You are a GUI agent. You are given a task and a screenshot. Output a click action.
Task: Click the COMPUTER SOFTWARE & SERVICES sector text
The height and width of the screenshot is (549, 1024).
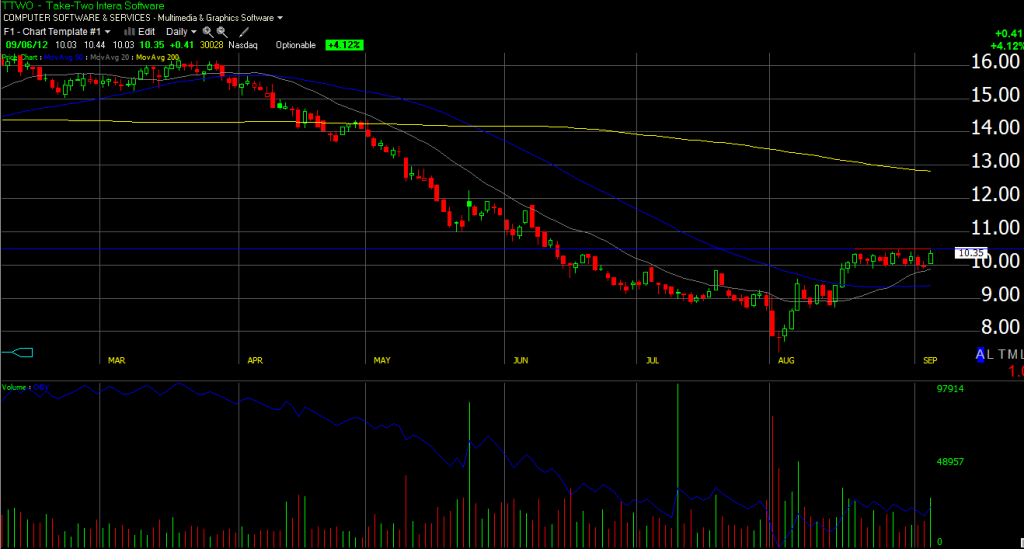(x=77, y=18)
